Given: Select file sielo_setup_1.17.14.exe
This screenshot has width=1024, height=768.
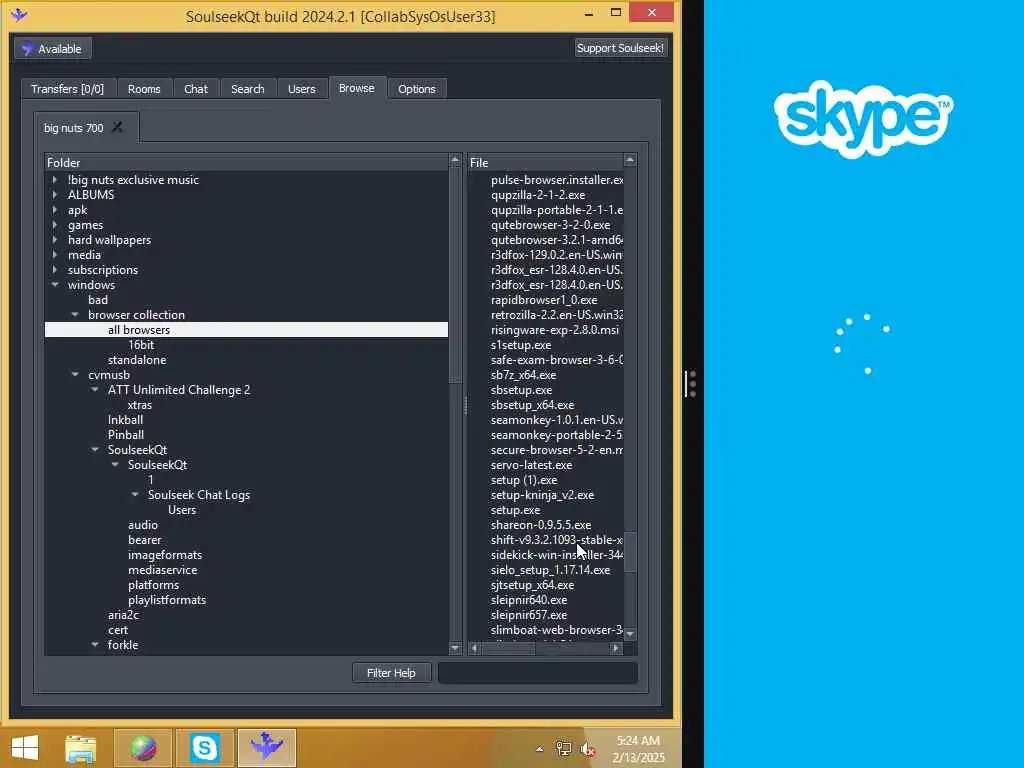Looking at the screenshot, I should (551, 569).
